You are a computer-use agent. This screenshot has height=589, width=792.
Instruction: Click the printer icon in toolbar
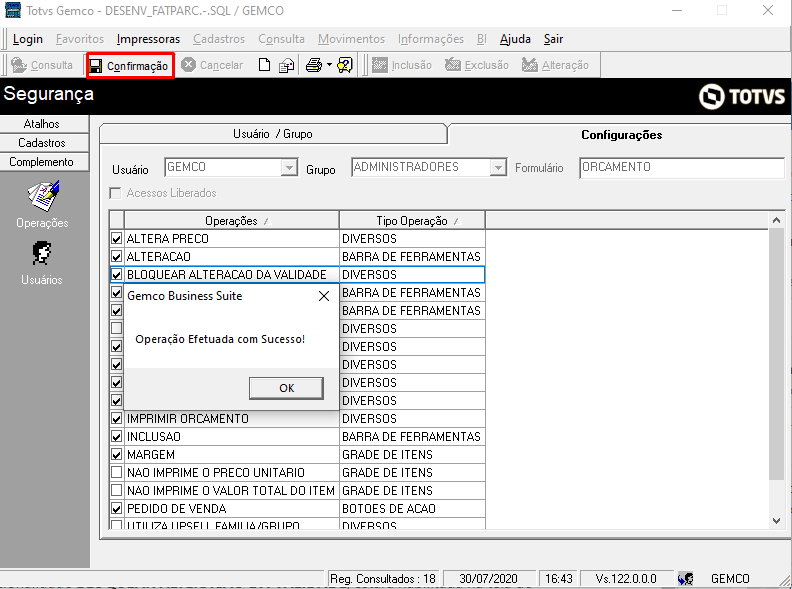(x=314, y=65)
